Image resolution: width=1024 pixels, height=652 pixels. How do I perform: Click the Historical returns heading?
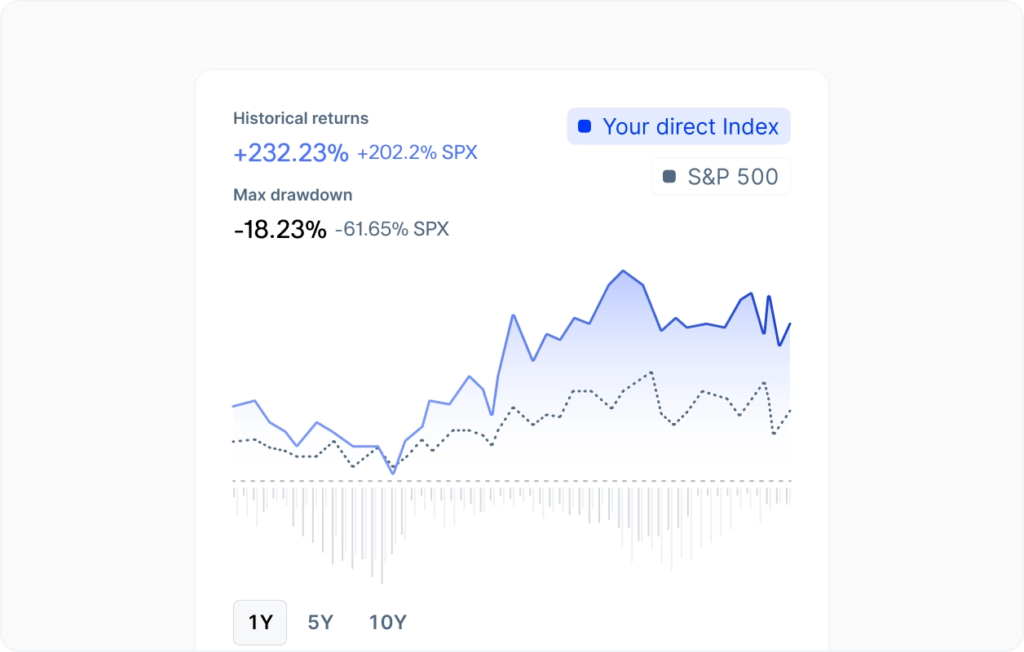300,118
